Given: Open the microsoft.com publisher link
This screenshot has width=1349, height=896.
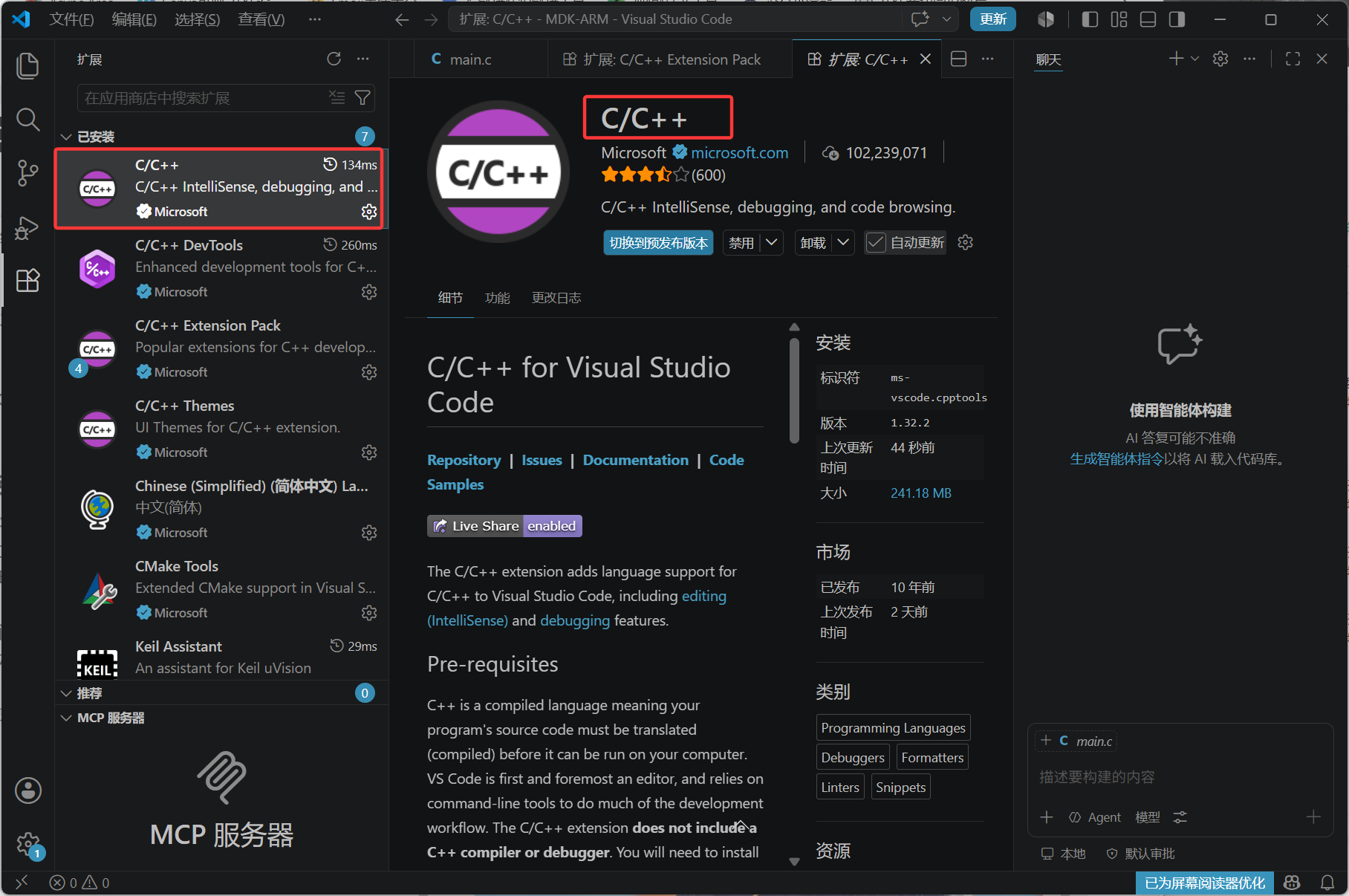Looking at the screenshot, I should point(739,153).
